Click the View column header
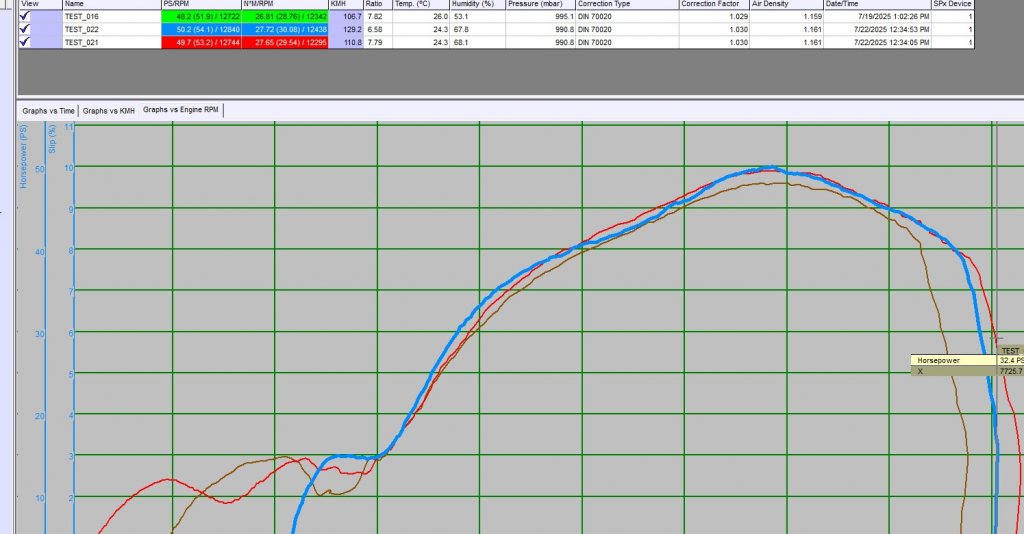Screen dimensions: 1024x534 pyautogui.click(x=40, y=4)
